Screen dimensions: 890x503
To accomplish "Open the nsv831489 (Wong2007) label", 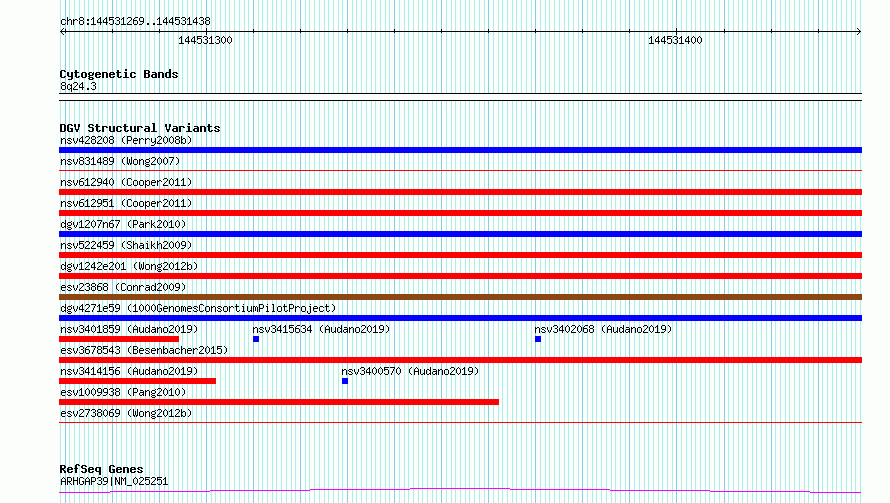I will pyautogui.click(x=120, y=161).
